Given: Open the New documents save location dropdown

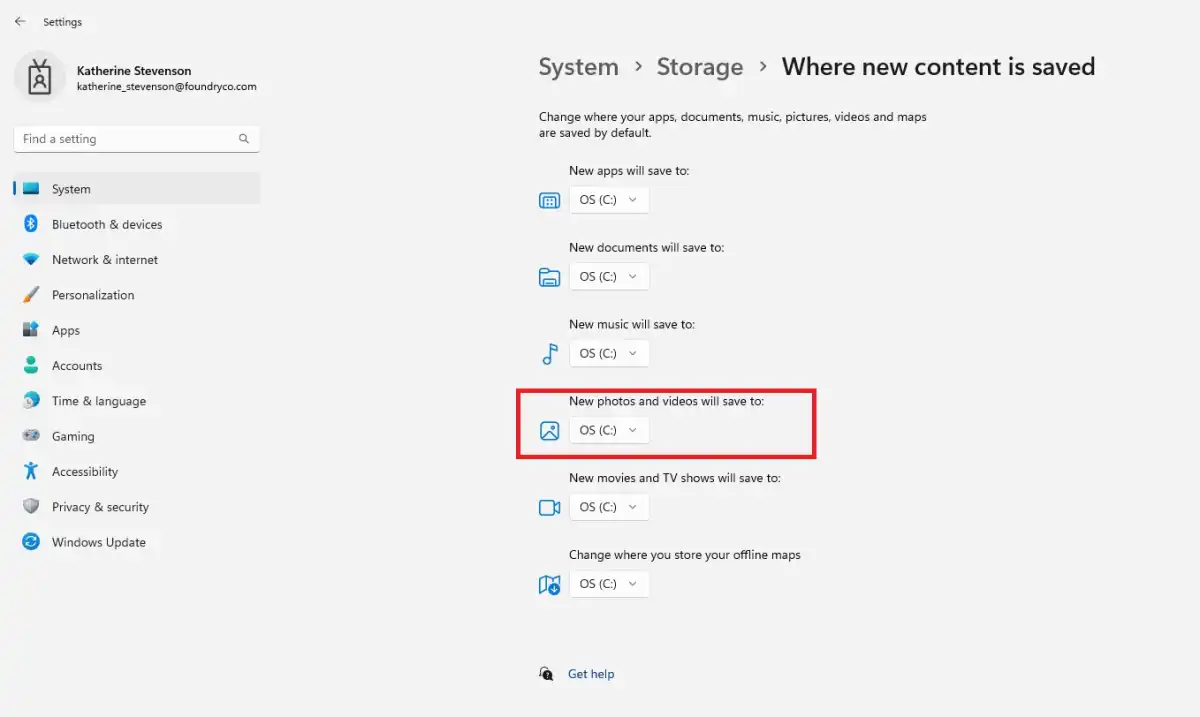Looking at the screenshot, I should [x=609, y=276].
